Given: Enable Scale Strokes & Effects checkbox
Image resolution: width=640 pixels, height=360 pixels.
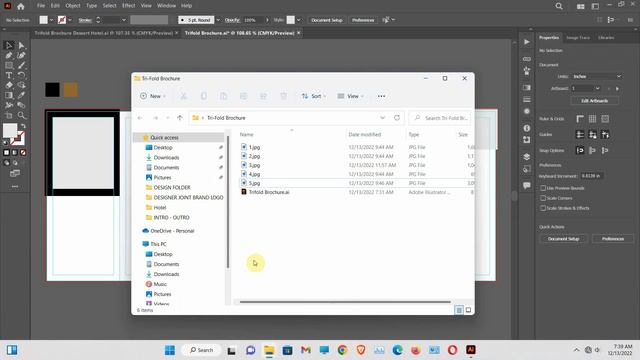Looking at the screenshot, I should pyautogui.click(x=543, y=208).
